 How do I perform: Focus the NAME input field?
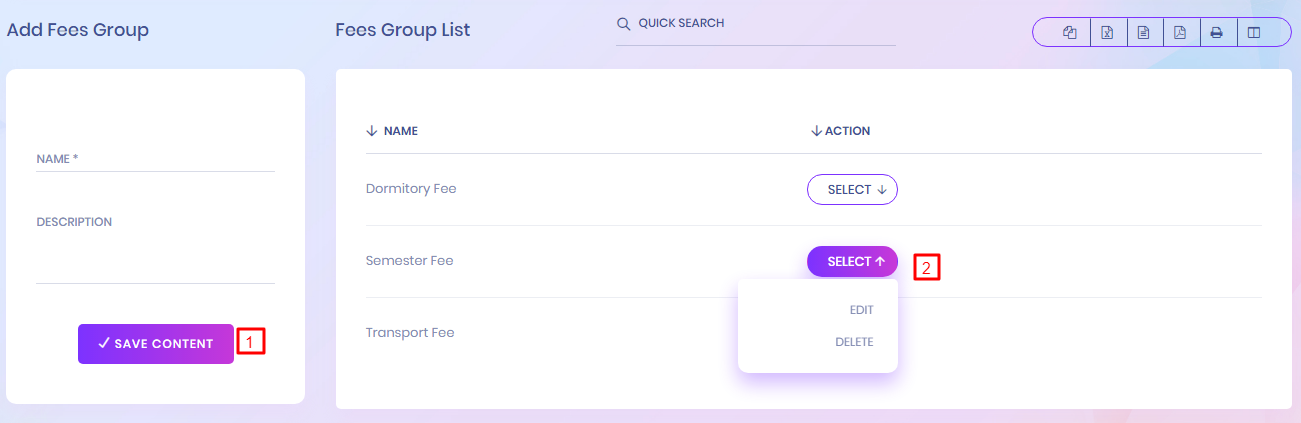click(x=155, y=159)
